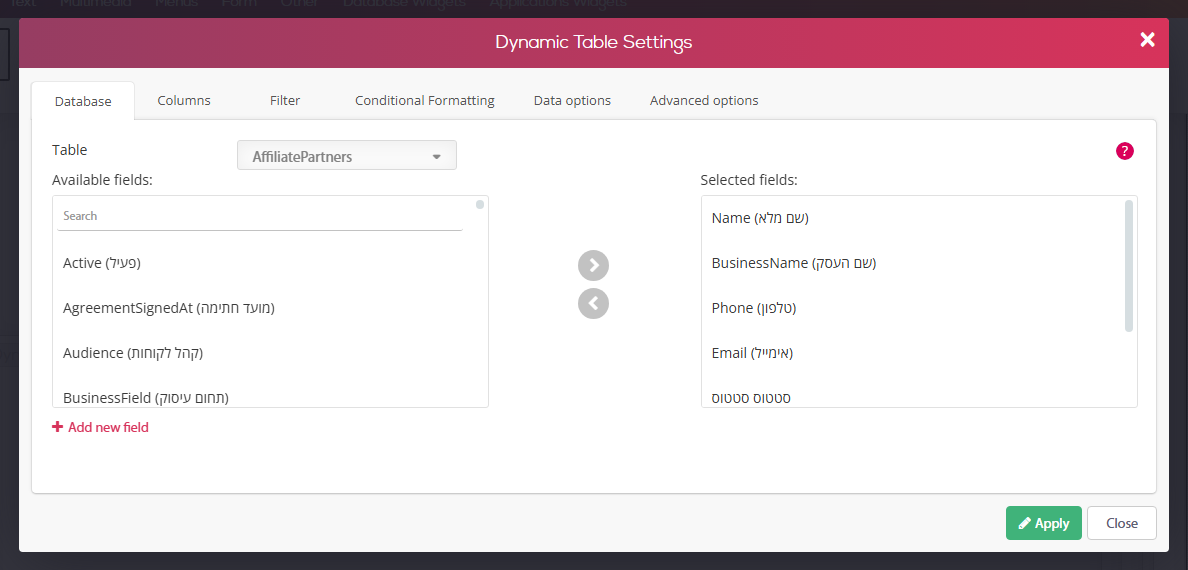Focus the available fields Search box
The height and width of the screenshot is (570, 1188).
point(260,216)
